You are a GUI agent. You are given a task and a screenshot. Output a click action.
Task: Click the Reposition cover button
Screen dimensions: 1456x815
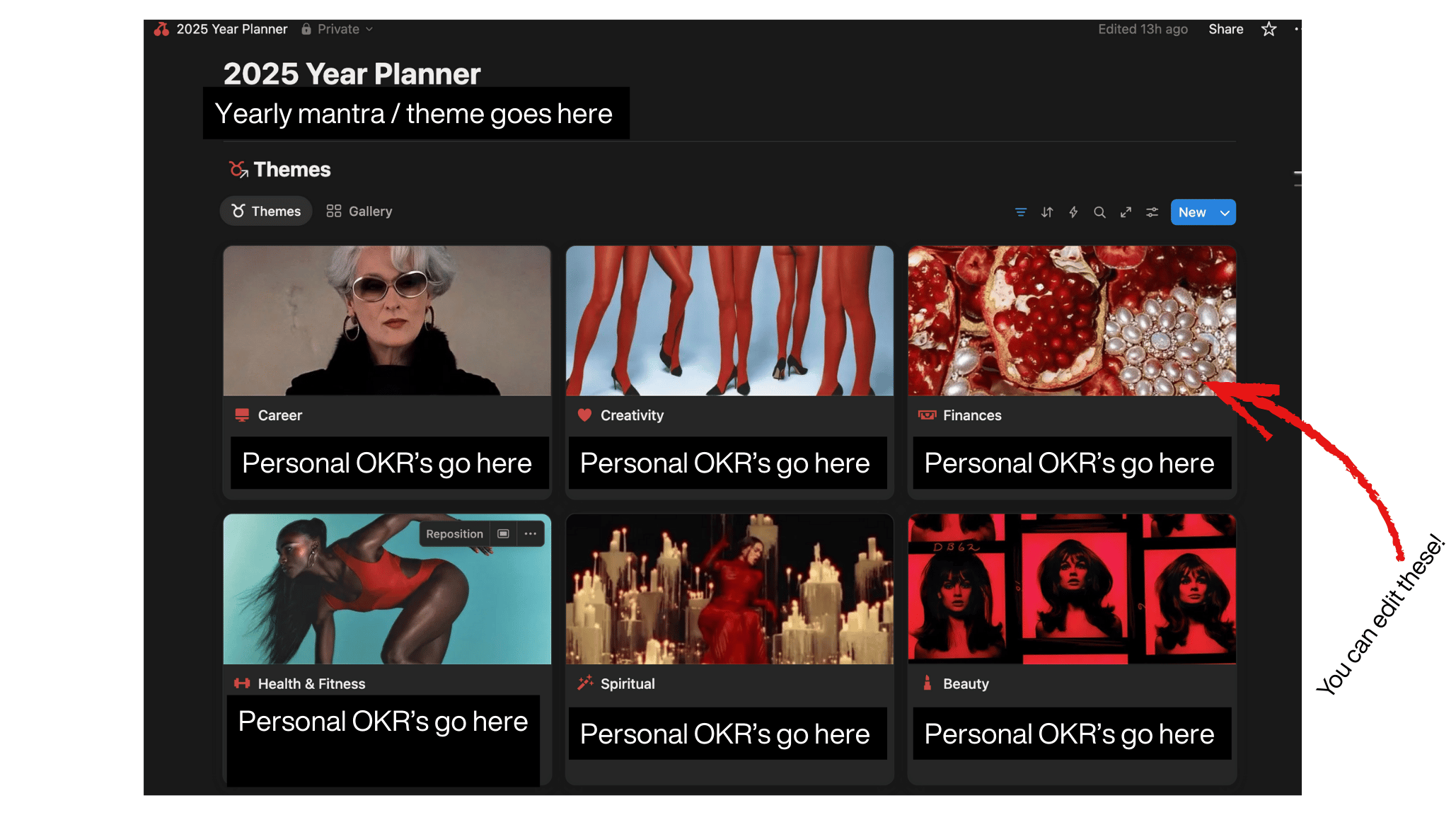click(x=454, y=533)
